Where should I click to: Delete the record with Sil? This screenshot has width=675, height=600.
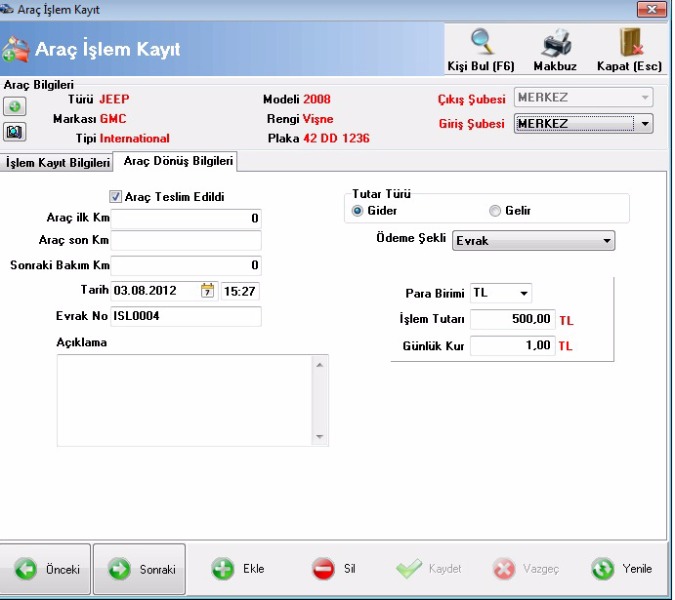pos(334,569)
